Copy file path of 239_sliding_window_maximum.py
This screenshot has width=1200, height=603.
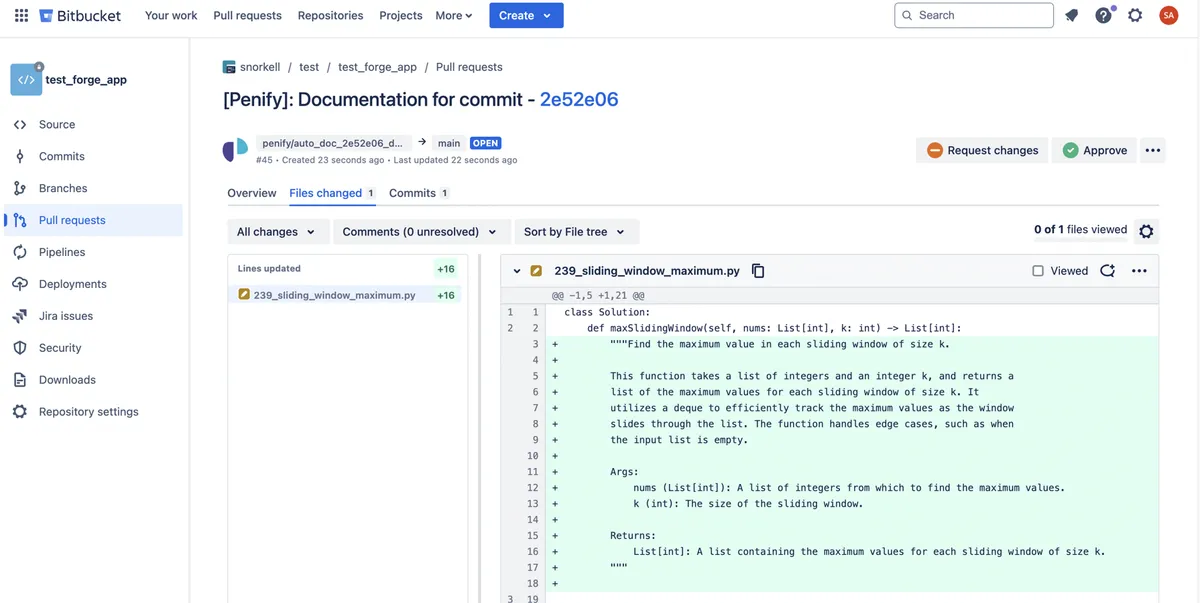pyautogui.click(x=758, y=271)
